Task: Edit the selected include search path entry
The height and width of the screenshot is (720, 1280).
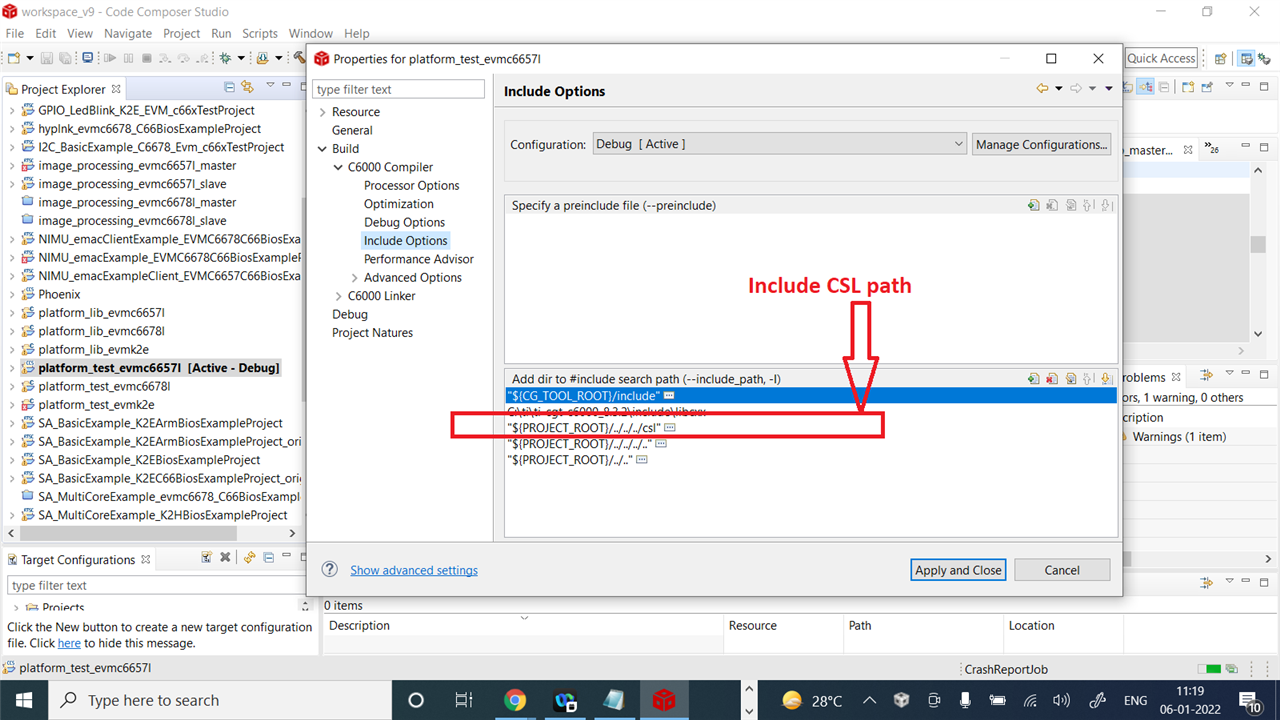Action: coord(1070,379)
